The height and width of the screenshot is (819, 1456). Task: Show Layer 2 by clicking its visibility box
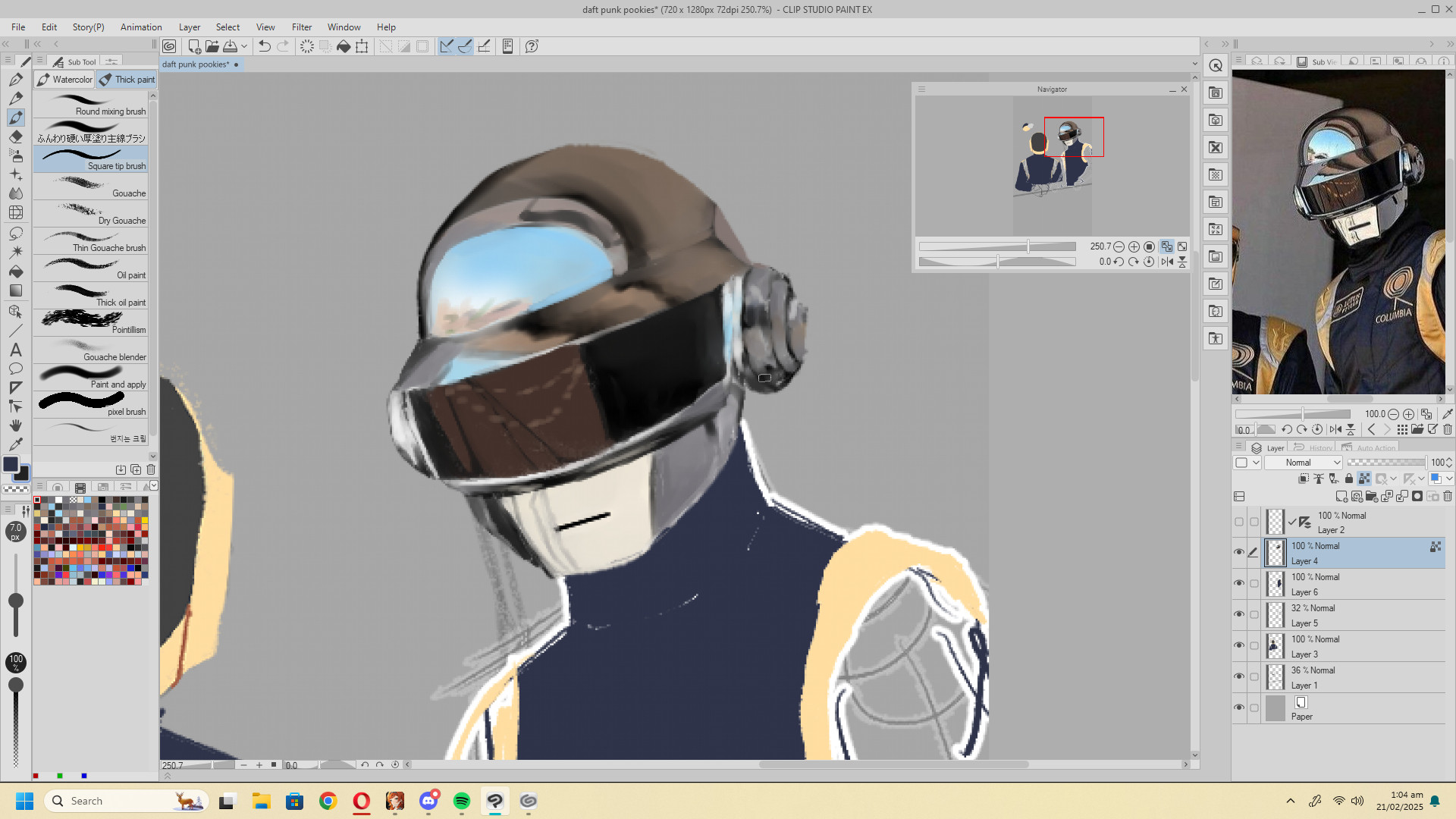pos(1239,522)
